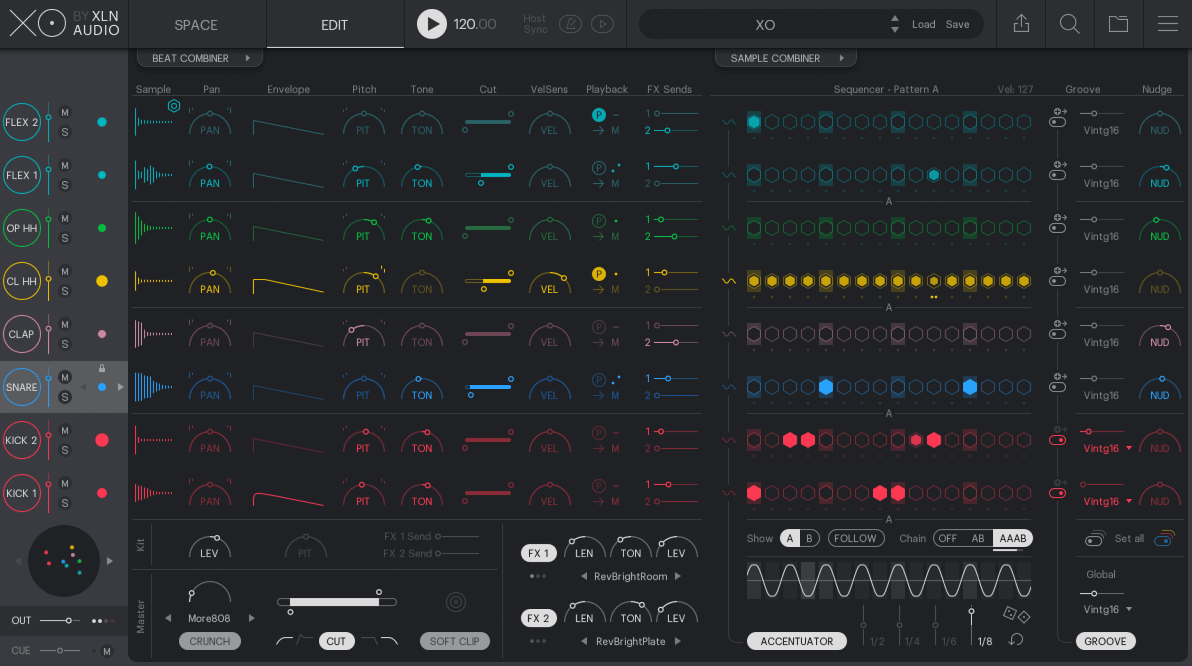The image size is (1192, 666).
Task: Mute the SNARE channel
Action: pos(65,377)
